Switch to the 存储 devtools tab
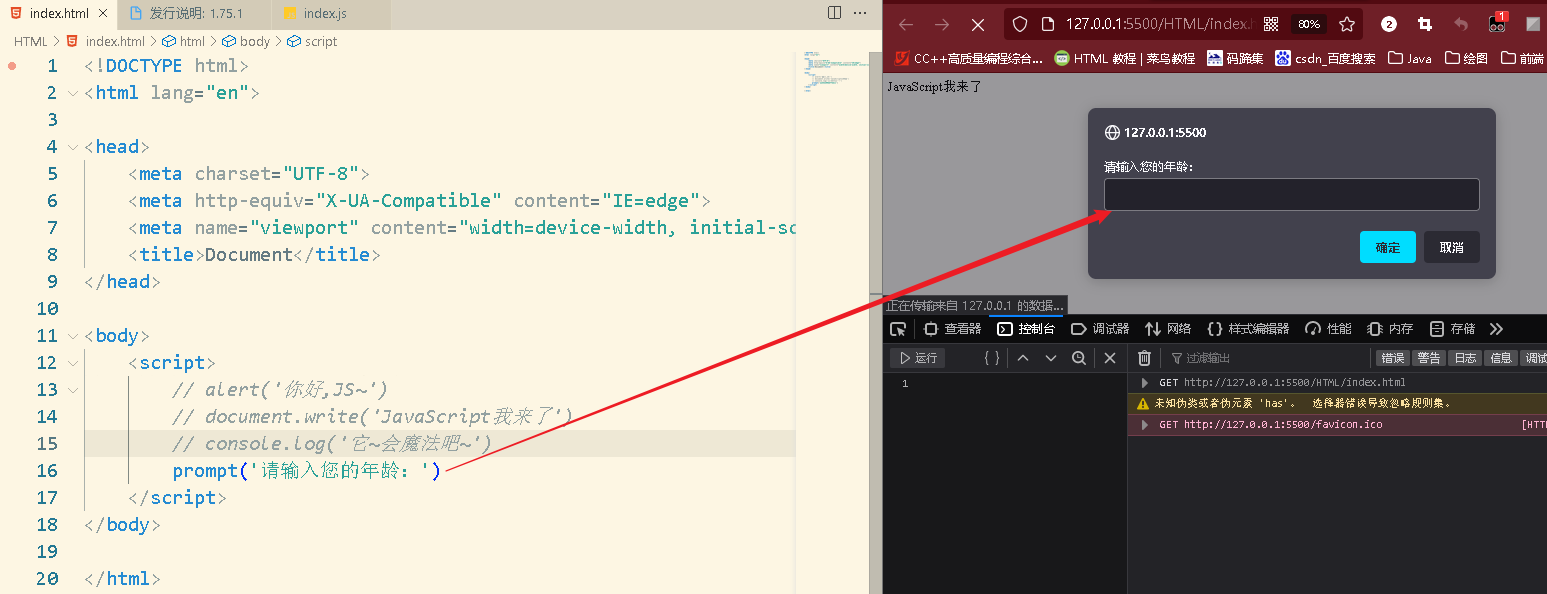The image size is (1547, 594). pos(1452,329)
